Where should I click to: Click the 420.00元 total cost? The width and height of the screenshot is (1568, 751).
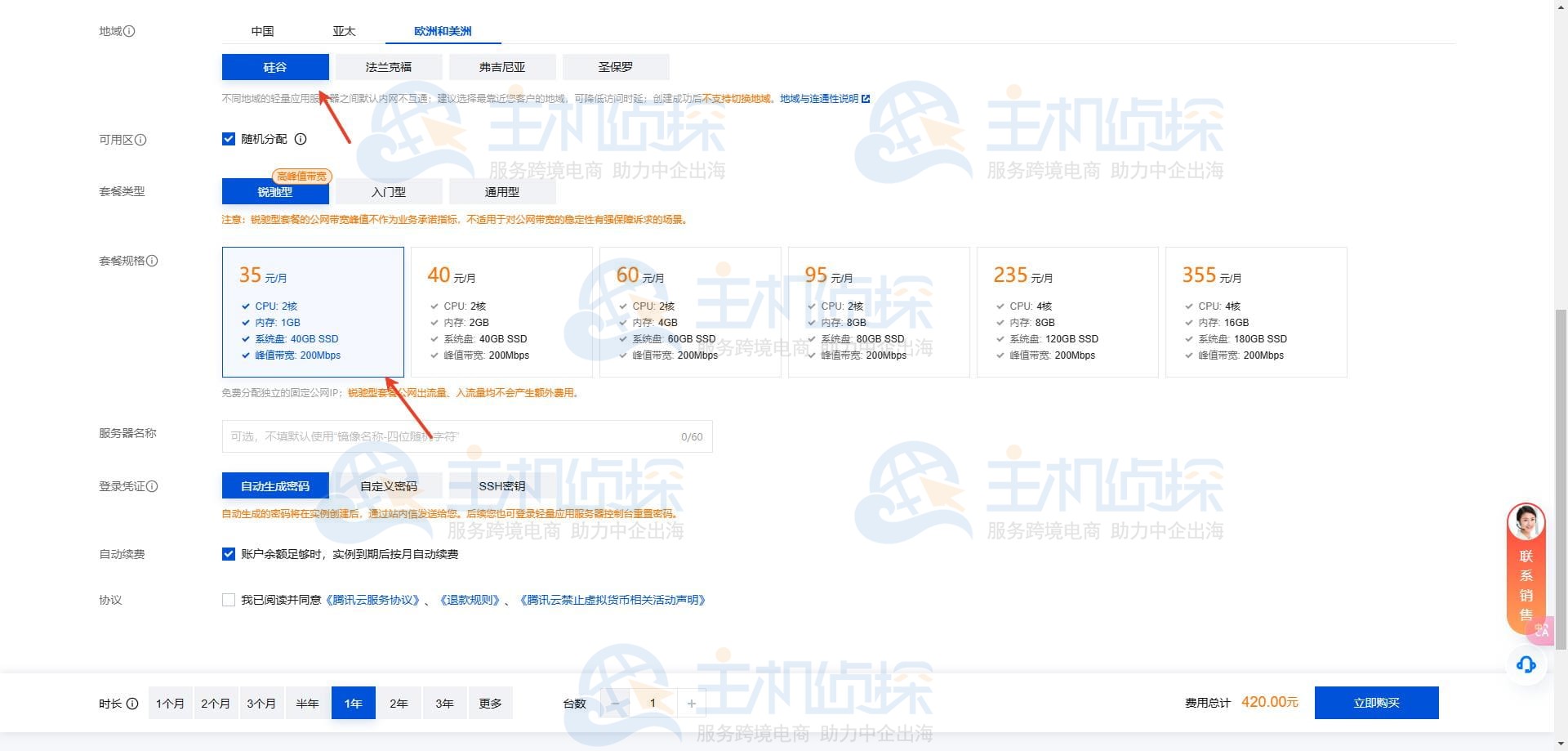click(1269, 703)
